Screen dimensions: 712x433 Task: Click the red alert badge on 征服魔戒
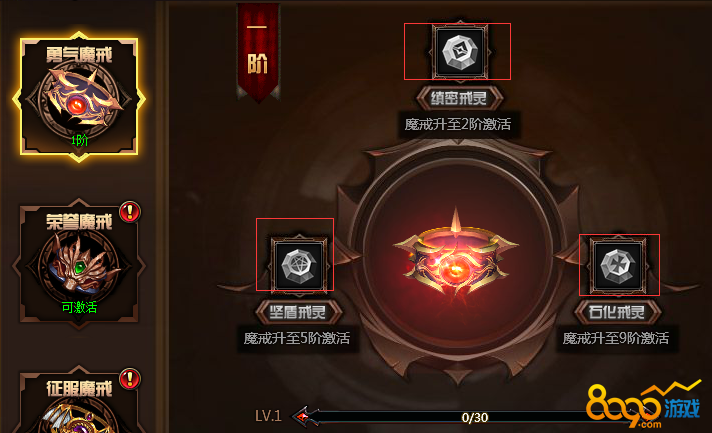coord(130,379)
